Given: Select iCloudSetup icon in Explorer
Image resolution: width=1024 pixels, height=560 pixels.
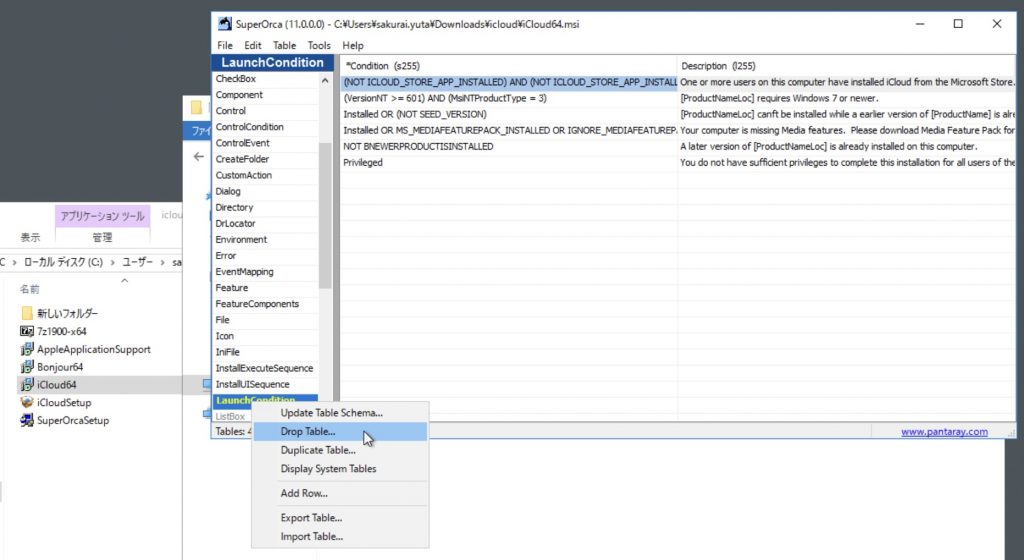Looking at the screenshot, I should tap(27, 402).
